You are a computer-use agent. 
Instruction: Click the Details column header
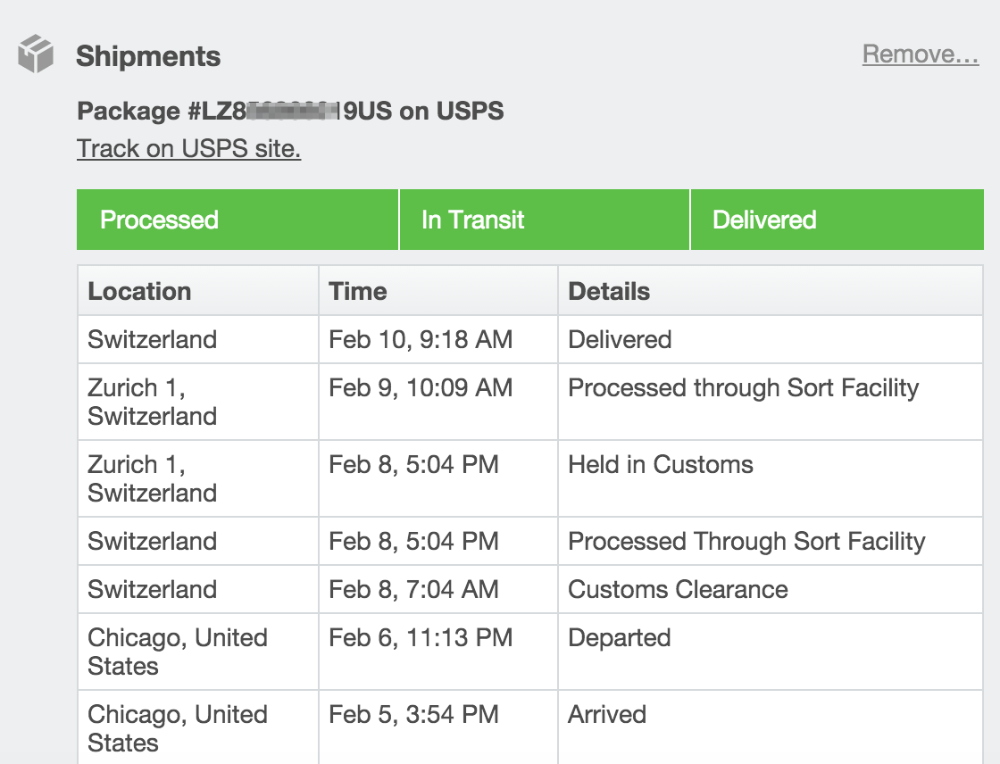[x=609, y=292]
